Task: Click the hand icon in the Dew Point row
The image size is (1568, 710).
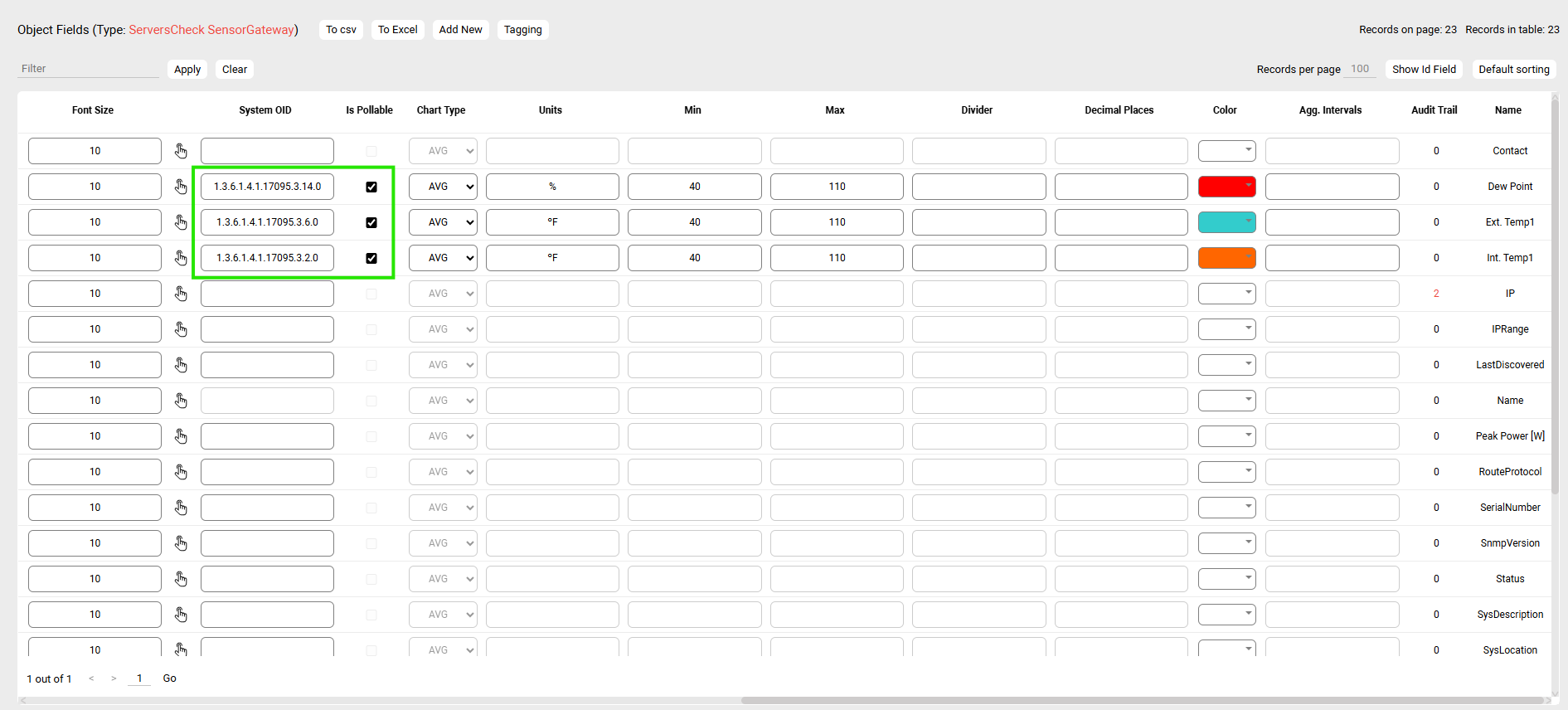Action: point(181,187)
